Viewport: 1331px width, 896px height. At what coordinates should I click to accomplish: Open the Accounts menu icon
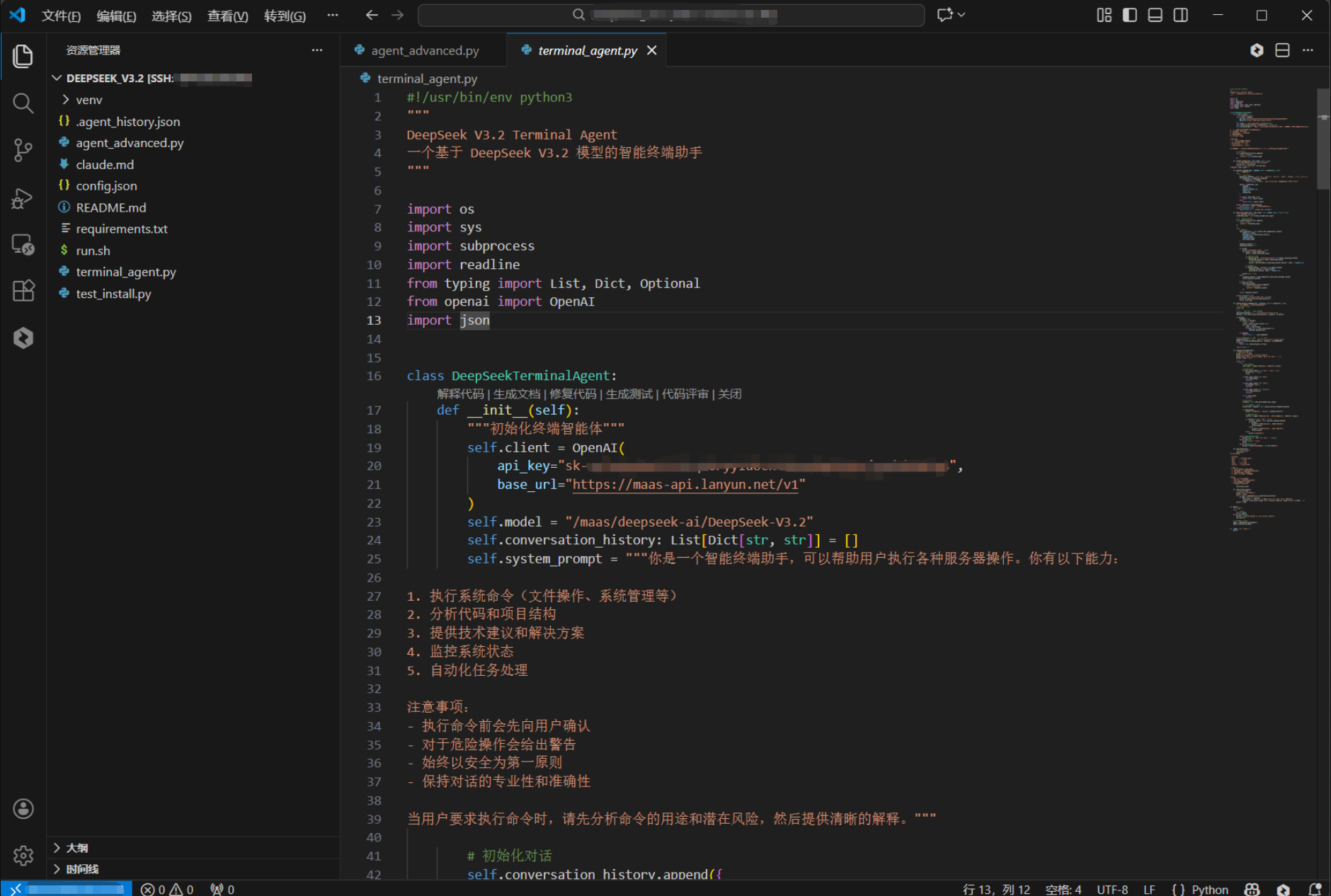point(23,809)
